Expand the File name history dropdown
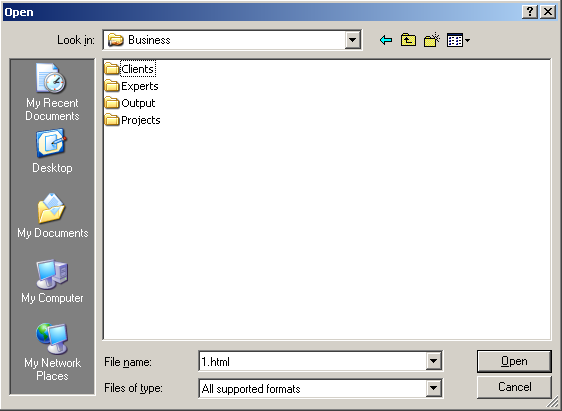The height and width of the screenshot is (411, 562). (433, 361)
